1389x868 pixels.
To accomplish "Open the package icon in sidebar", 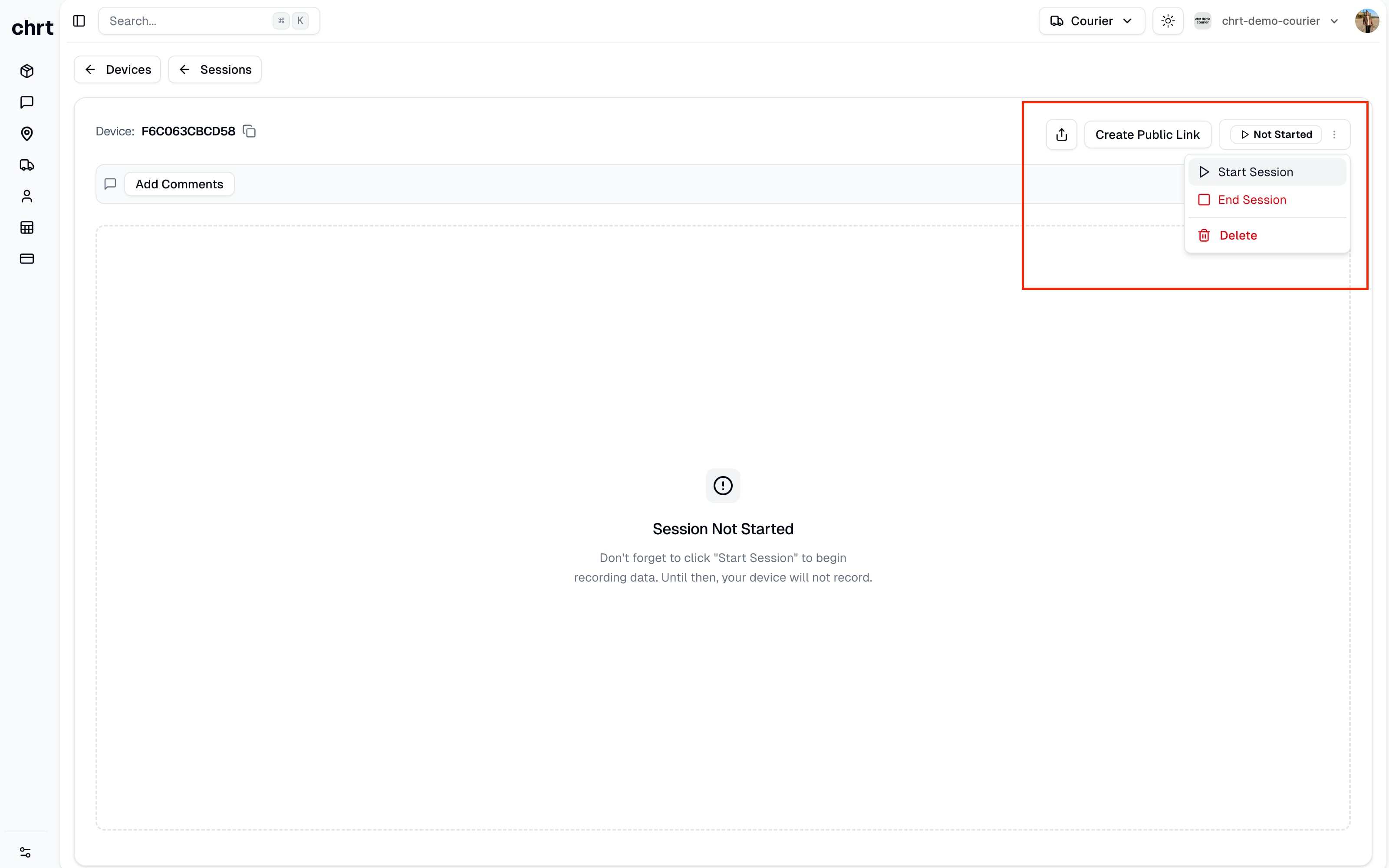I will click(x=27, y=71).
